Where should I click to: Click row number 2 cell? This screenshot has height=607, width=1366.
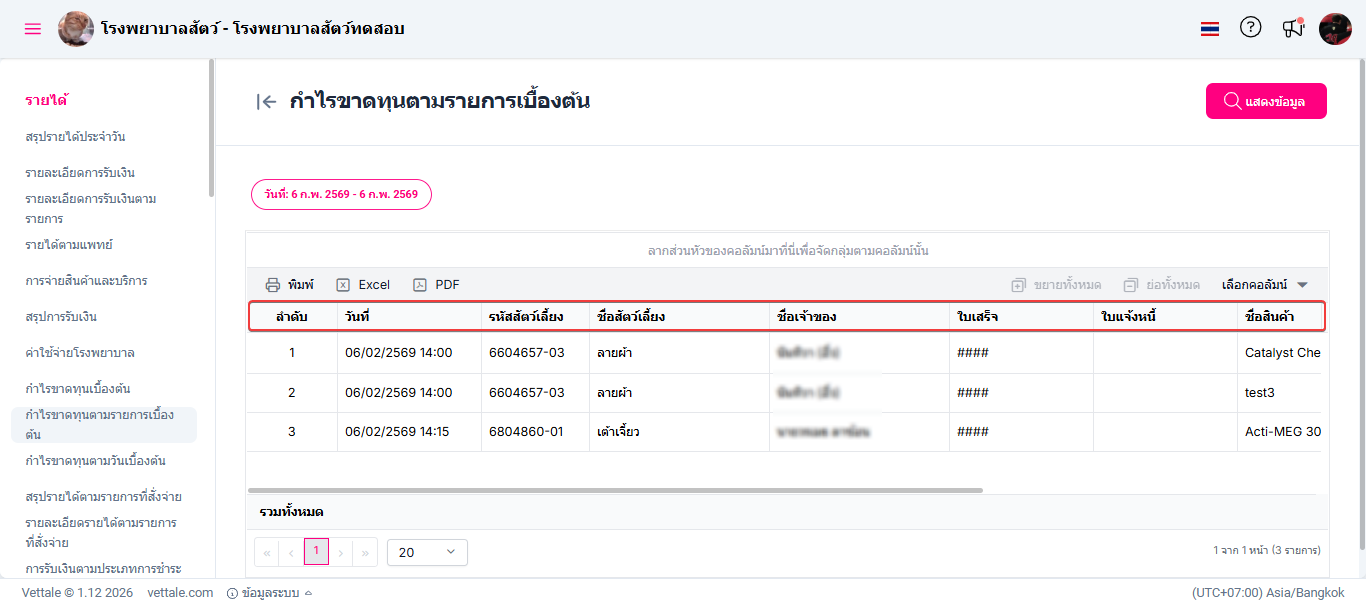point(292,393)
